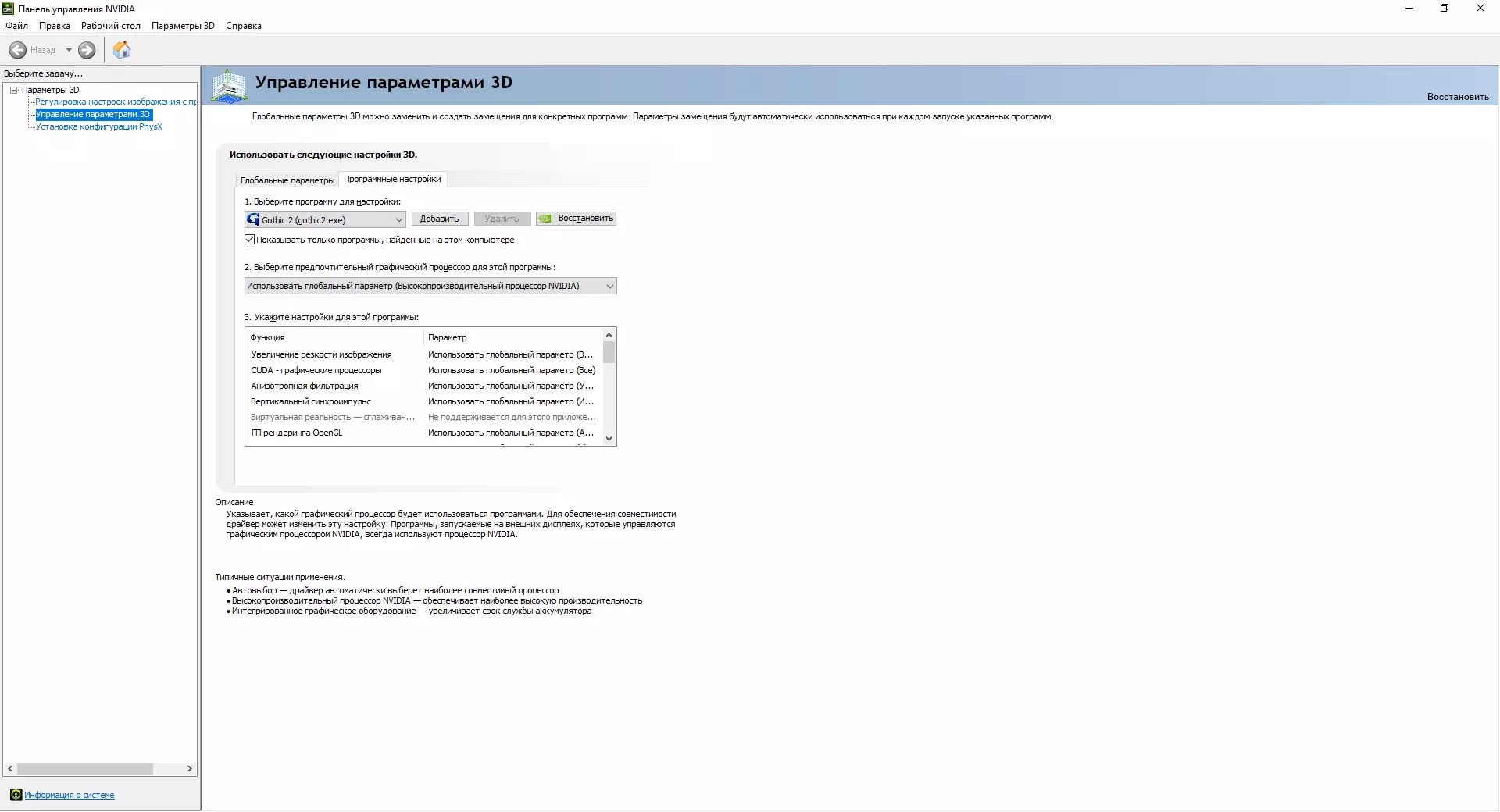
Task: Click the Удалить button
Action: [x=502, y=219]
